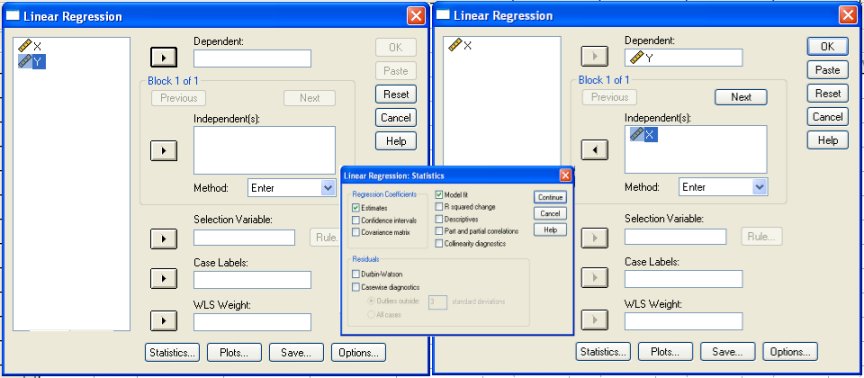Viewport: 864px width, 378px height.
Task: Click Selection Variable field in left window
Action: [244, 237]
